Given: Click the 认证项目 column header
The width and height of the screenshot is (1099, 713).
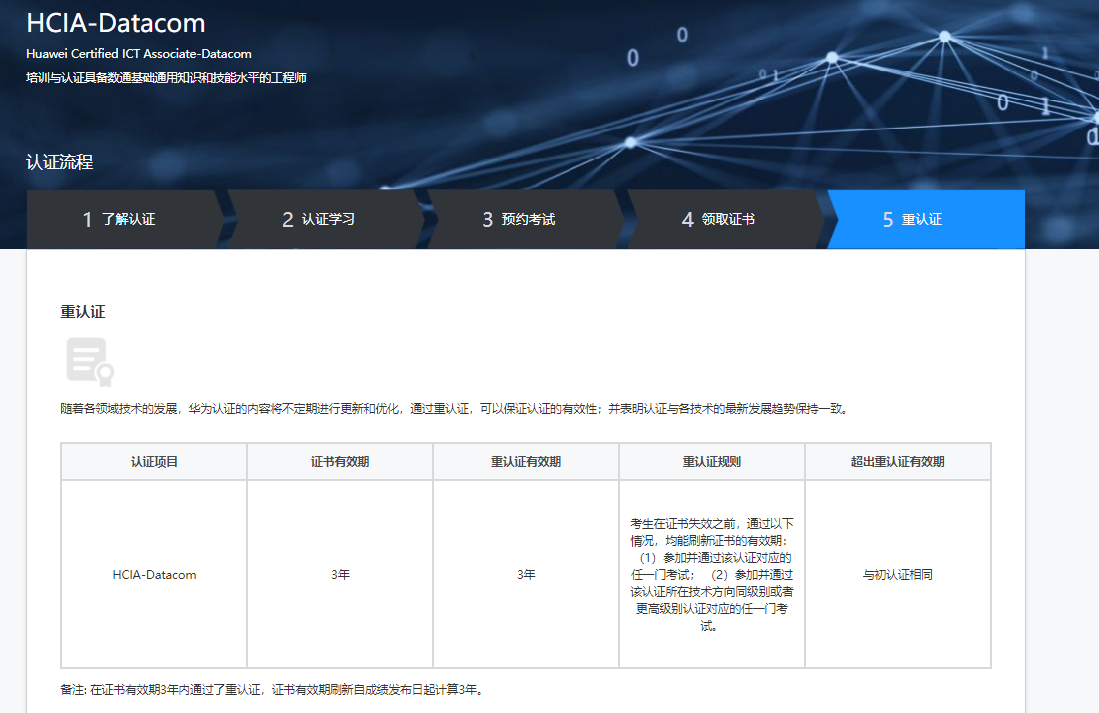Looking at the screenshot, I should tap(154, 461).
